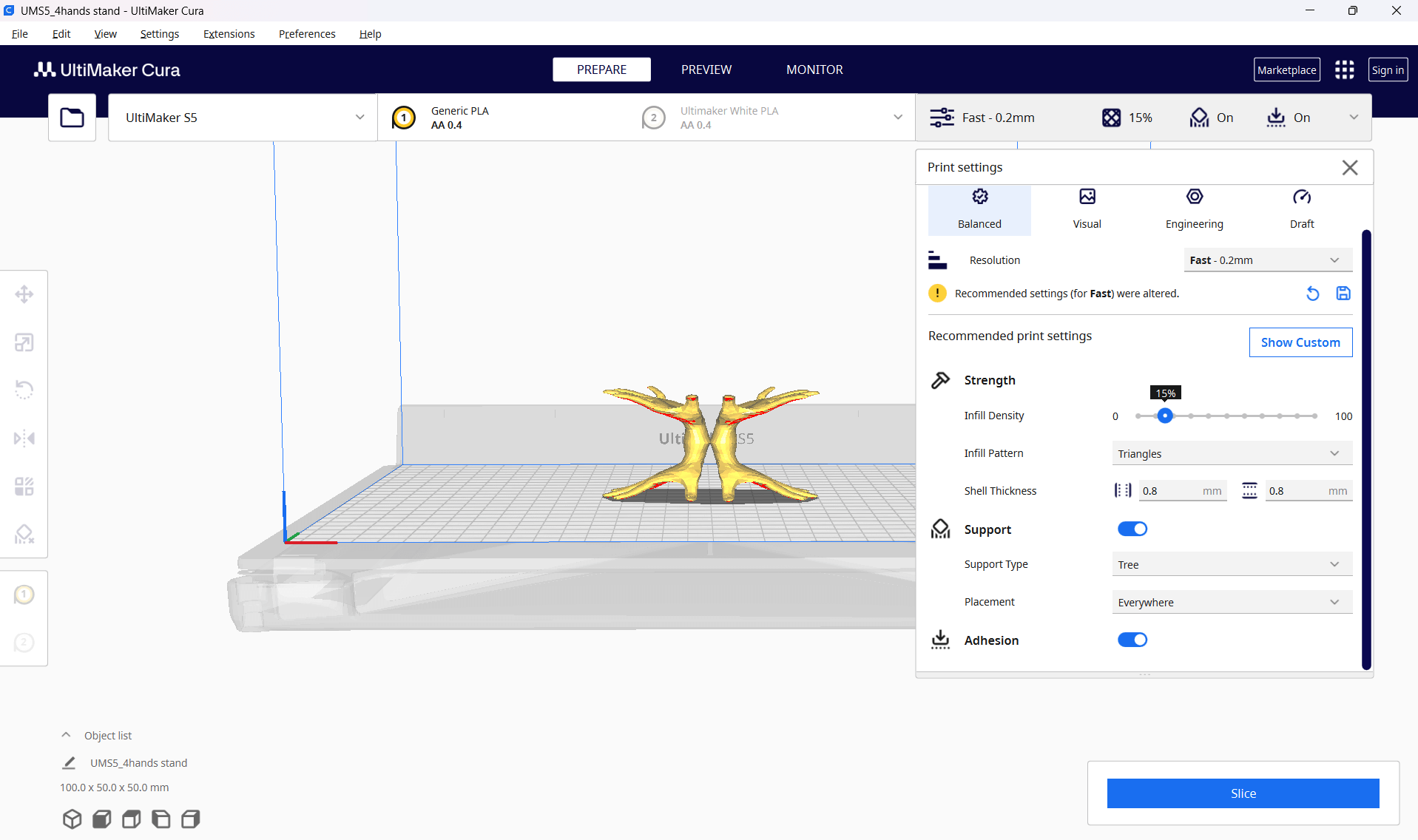The image size is (1418, 840).
Task: Save altered settings with disk icon
Action: 1343,294
